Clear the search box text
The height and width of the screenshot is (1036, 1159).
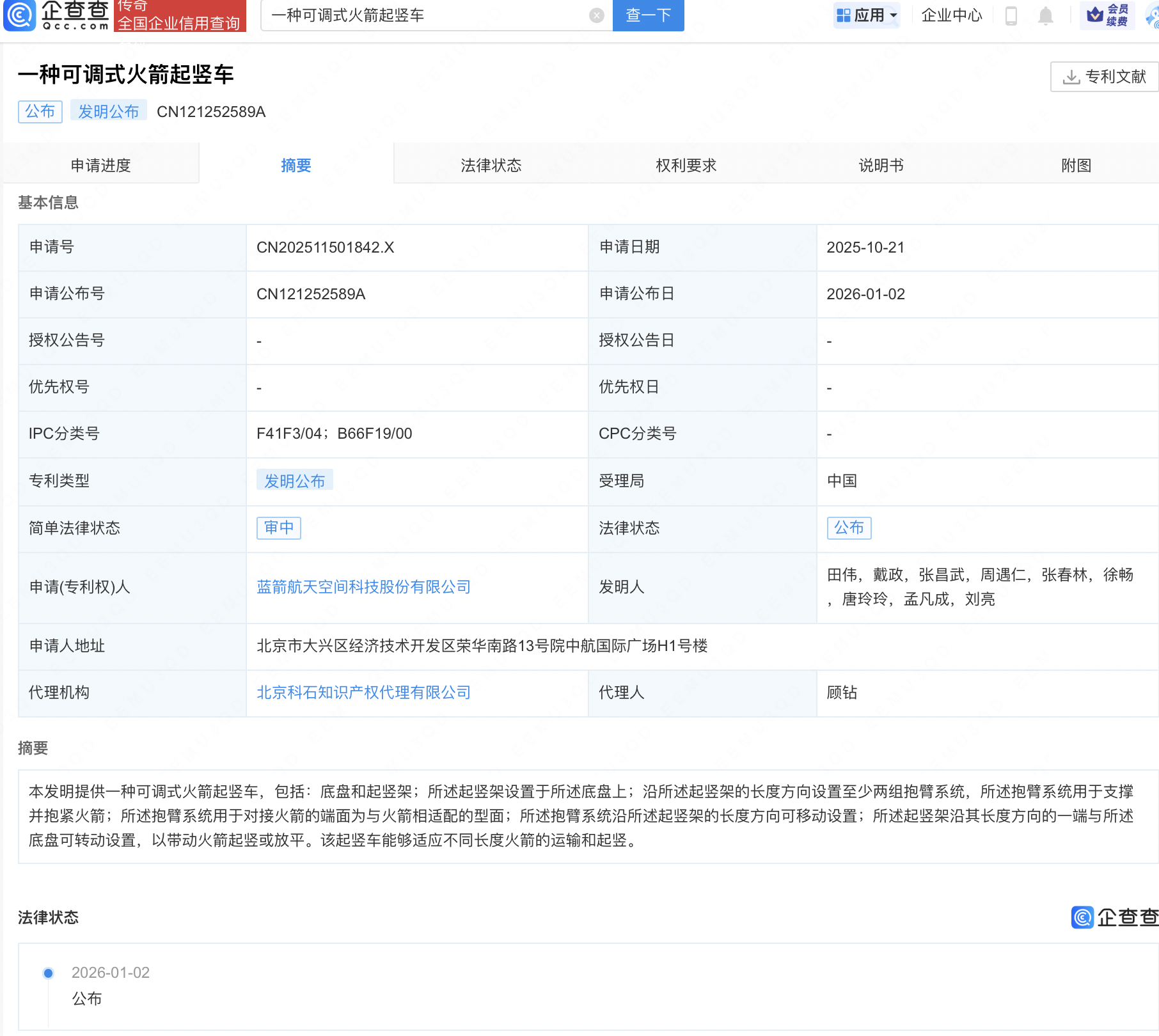tap(596, 15)
